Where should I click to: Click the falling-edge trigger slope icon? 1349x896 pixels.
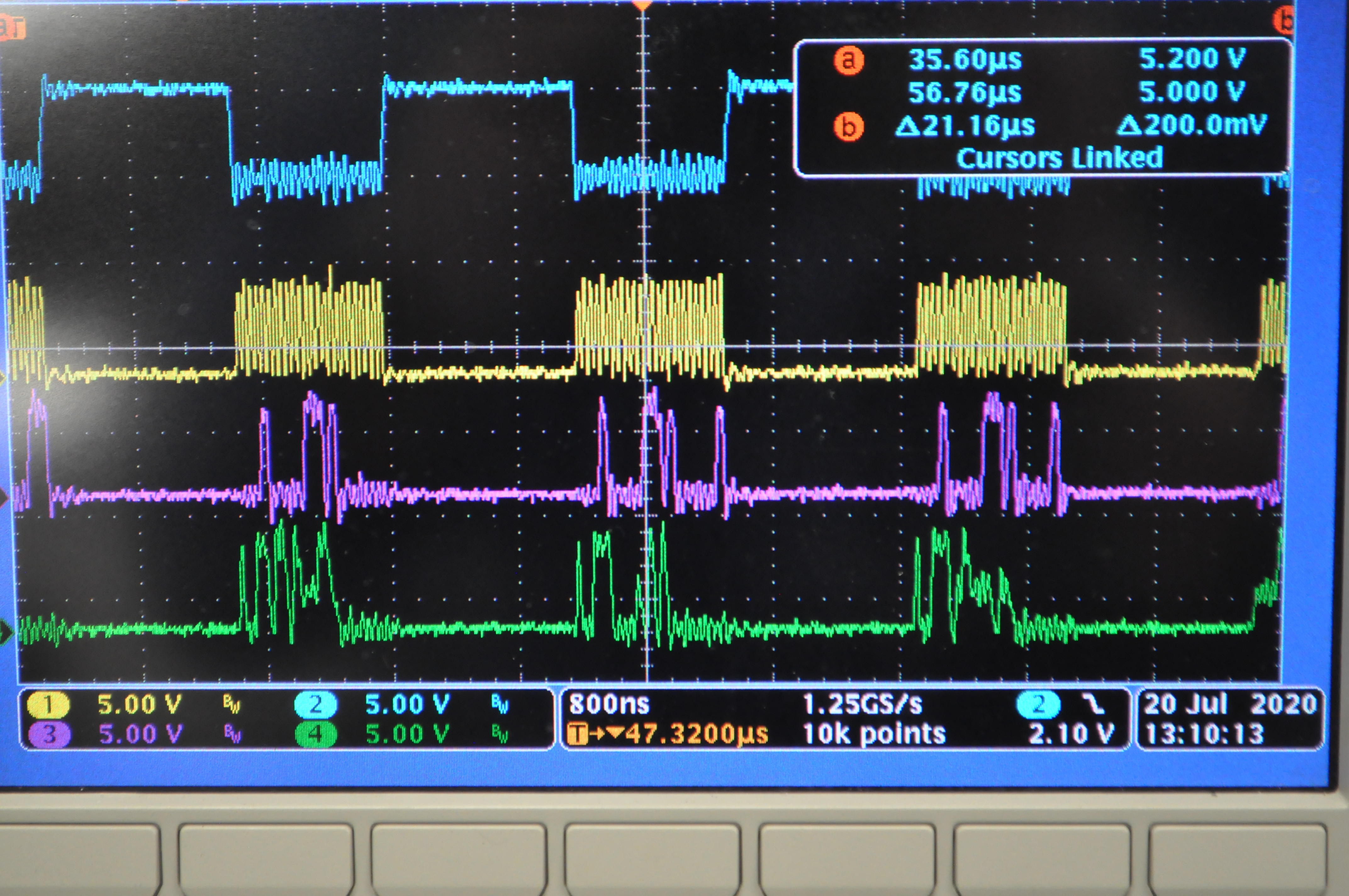1094,705
